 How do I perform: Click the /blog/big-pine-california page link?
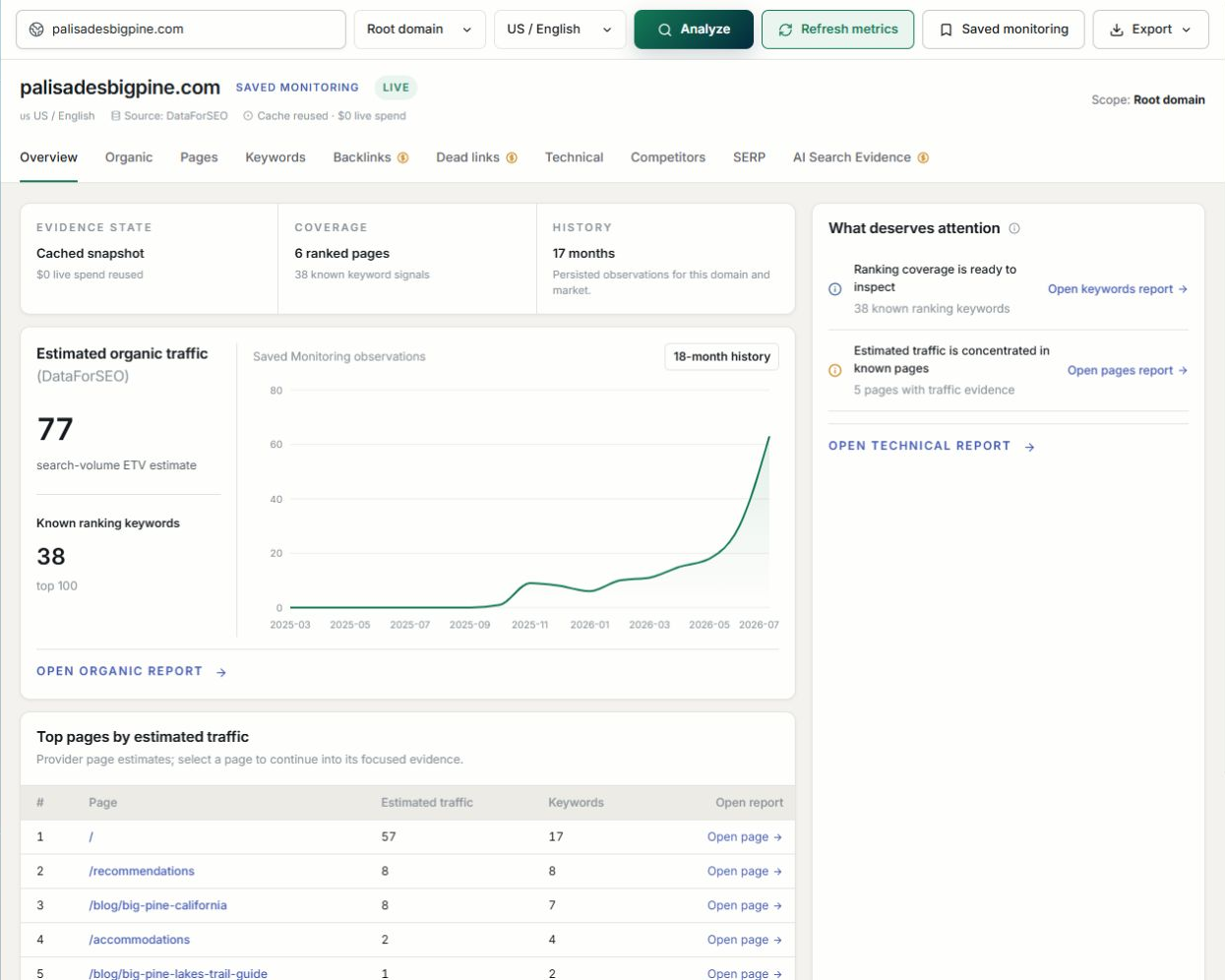[x=157, y=906]
